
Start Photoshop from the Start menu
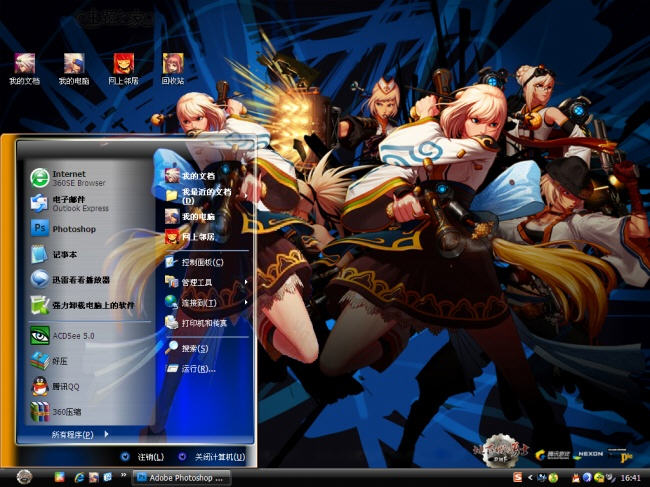tap(89, 229)
